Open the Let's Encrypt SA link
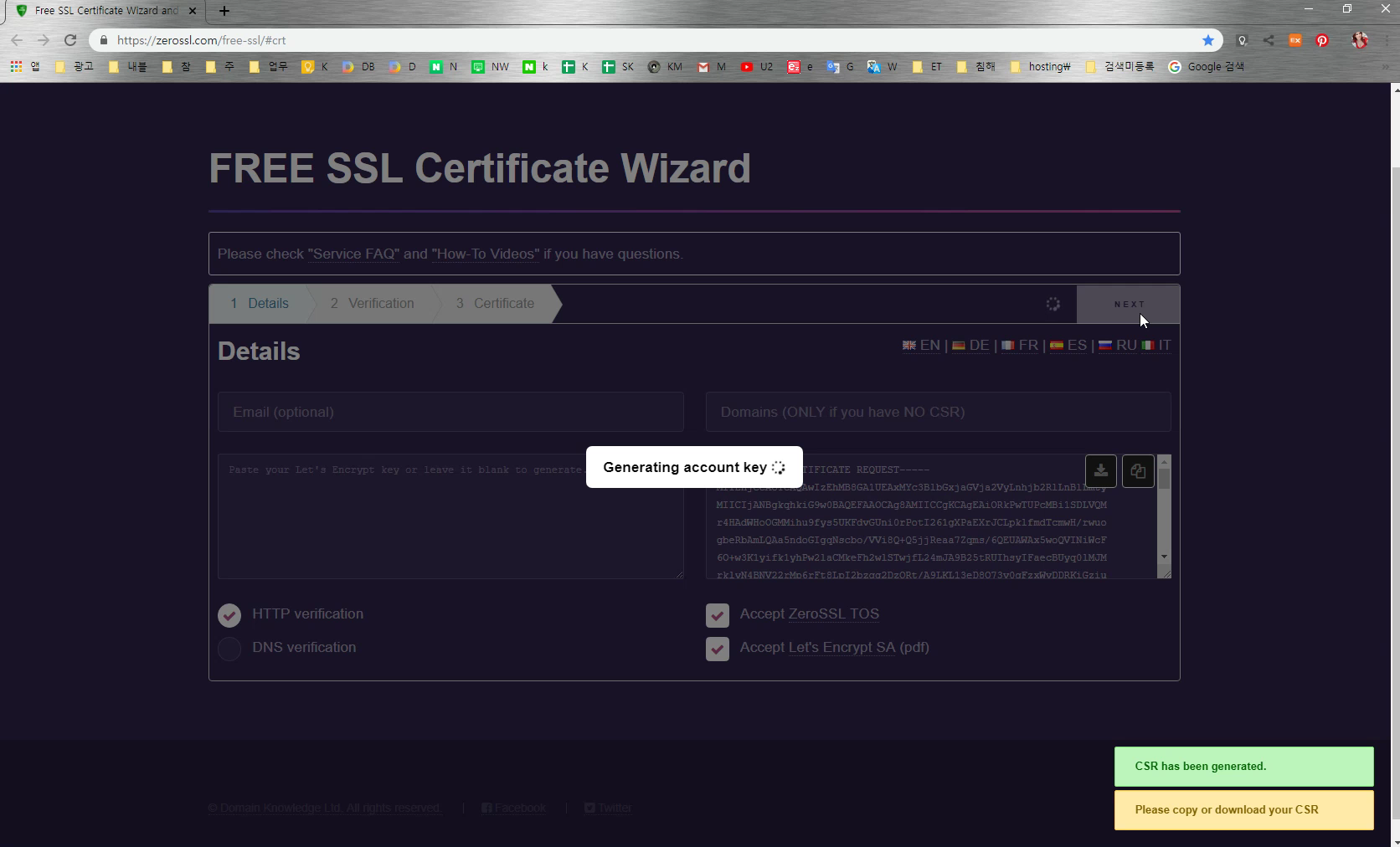Viewport: 1400px width, 847px height. point(842,647)
